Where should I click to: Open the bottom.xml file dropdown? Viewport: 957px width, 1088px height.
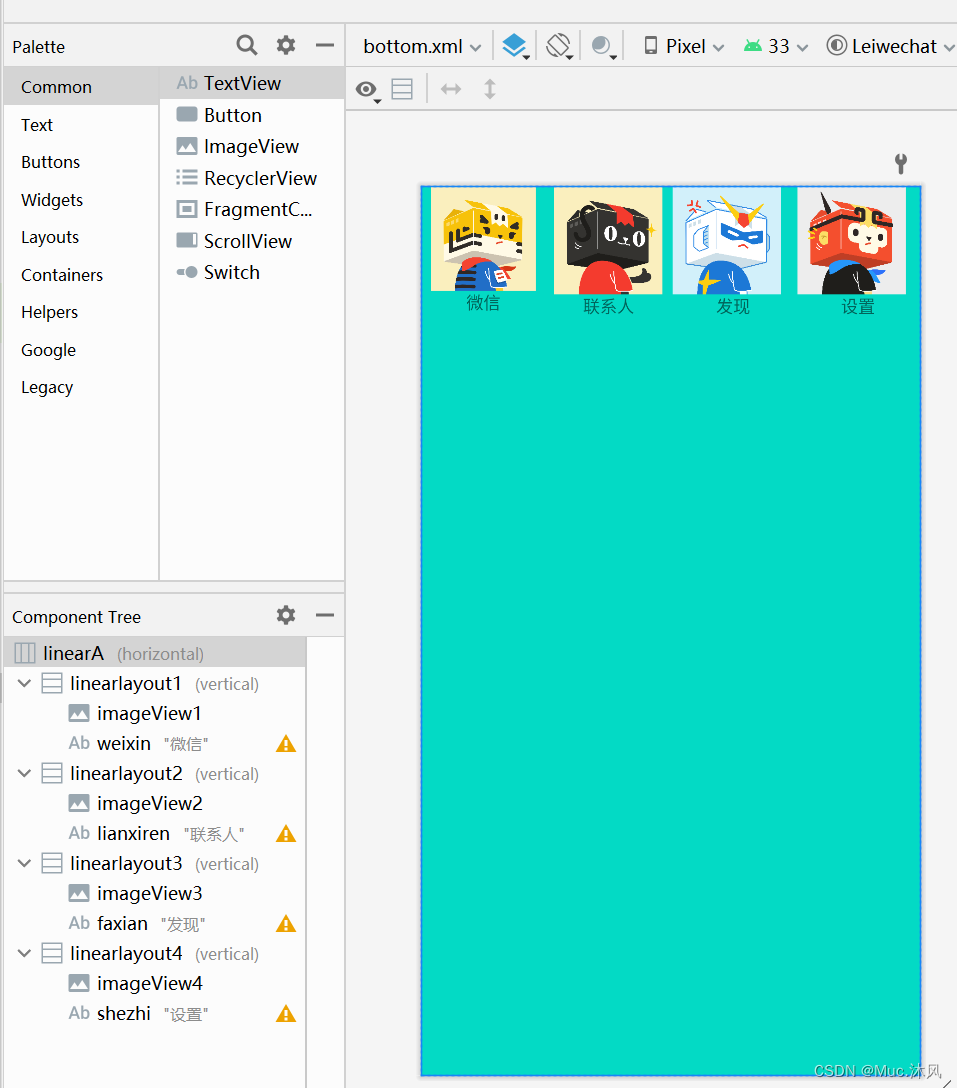(x=422, y=46)
